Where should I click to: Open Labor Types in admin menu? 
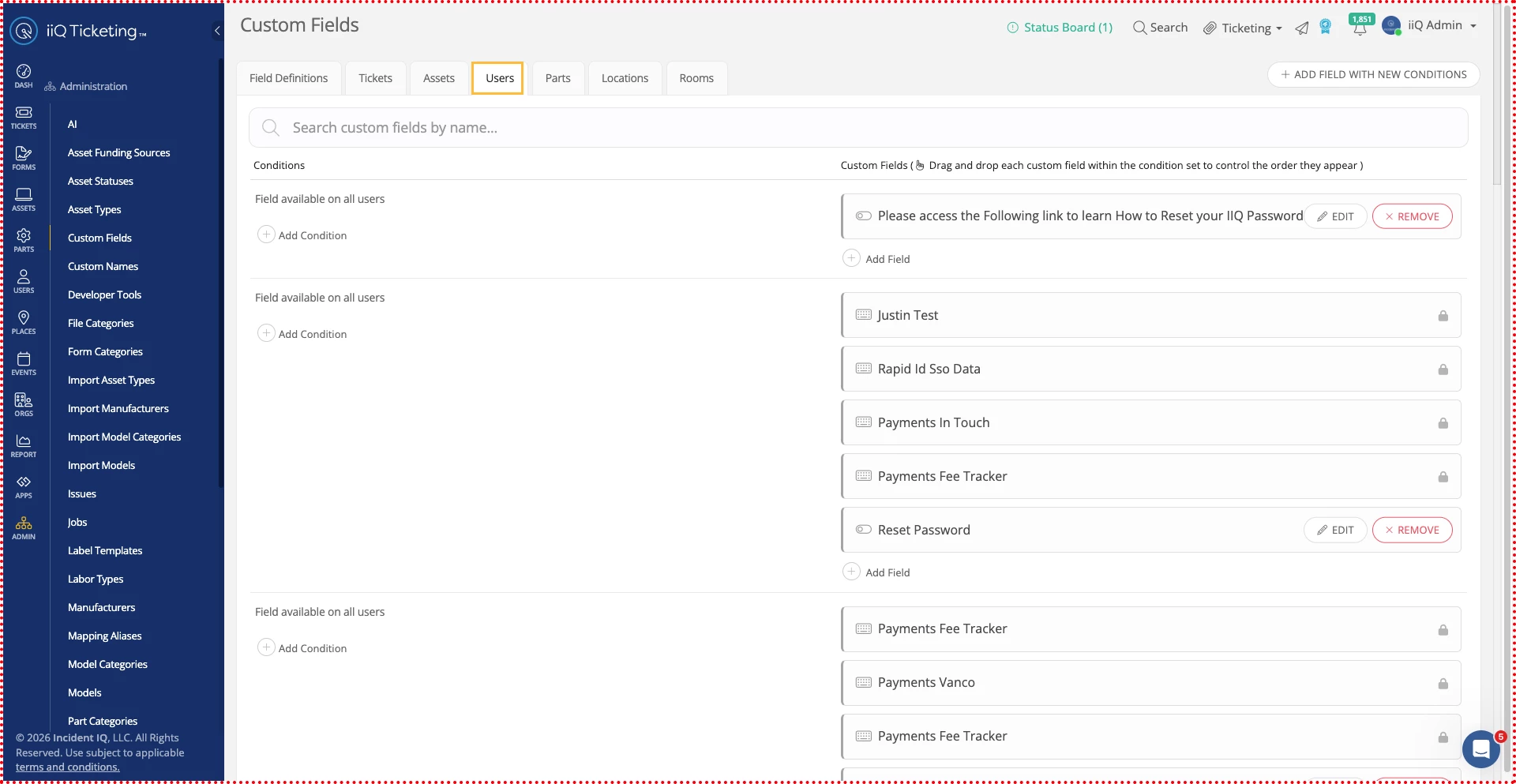(x=96, y=579)
